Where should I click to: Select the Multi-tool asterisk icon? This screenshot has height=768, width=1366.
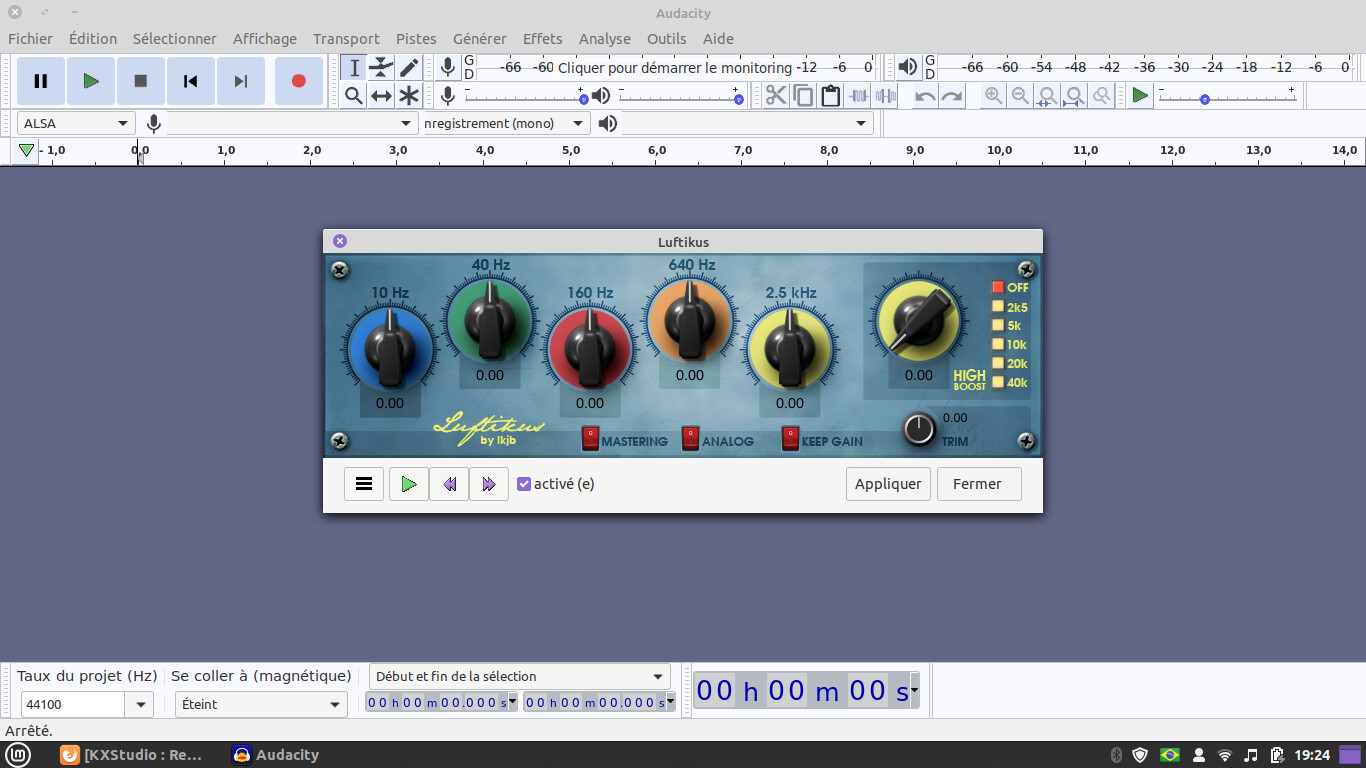point(409,95)
